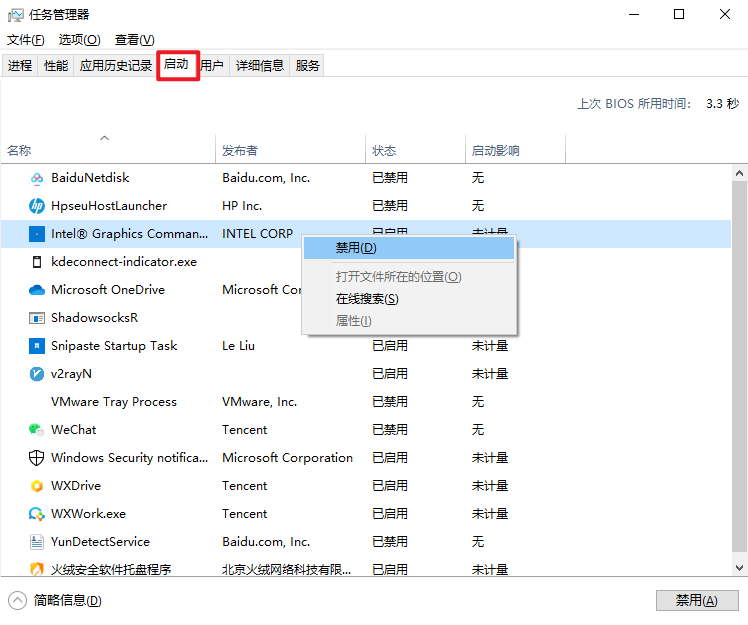Click the HP HpseuHostLauncher icon
748x625 pixels.
(37, 206)
